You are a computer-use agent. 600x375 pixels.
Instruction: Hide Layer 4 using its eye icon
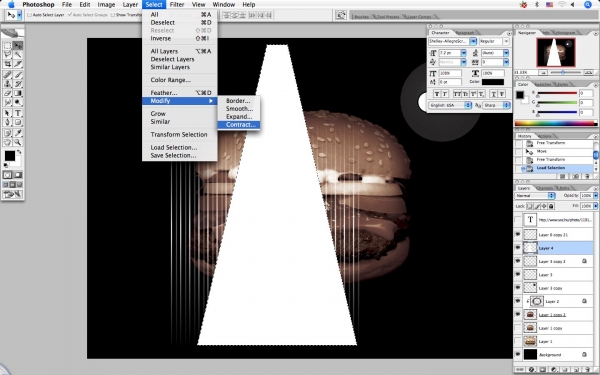[x=518, y=248]
